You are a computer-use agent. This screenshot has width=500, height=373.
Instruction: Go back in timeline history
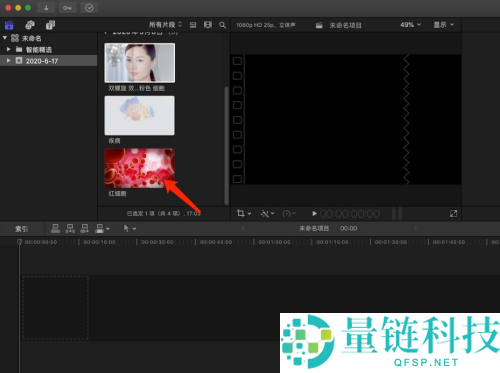[x=243, y=228]
